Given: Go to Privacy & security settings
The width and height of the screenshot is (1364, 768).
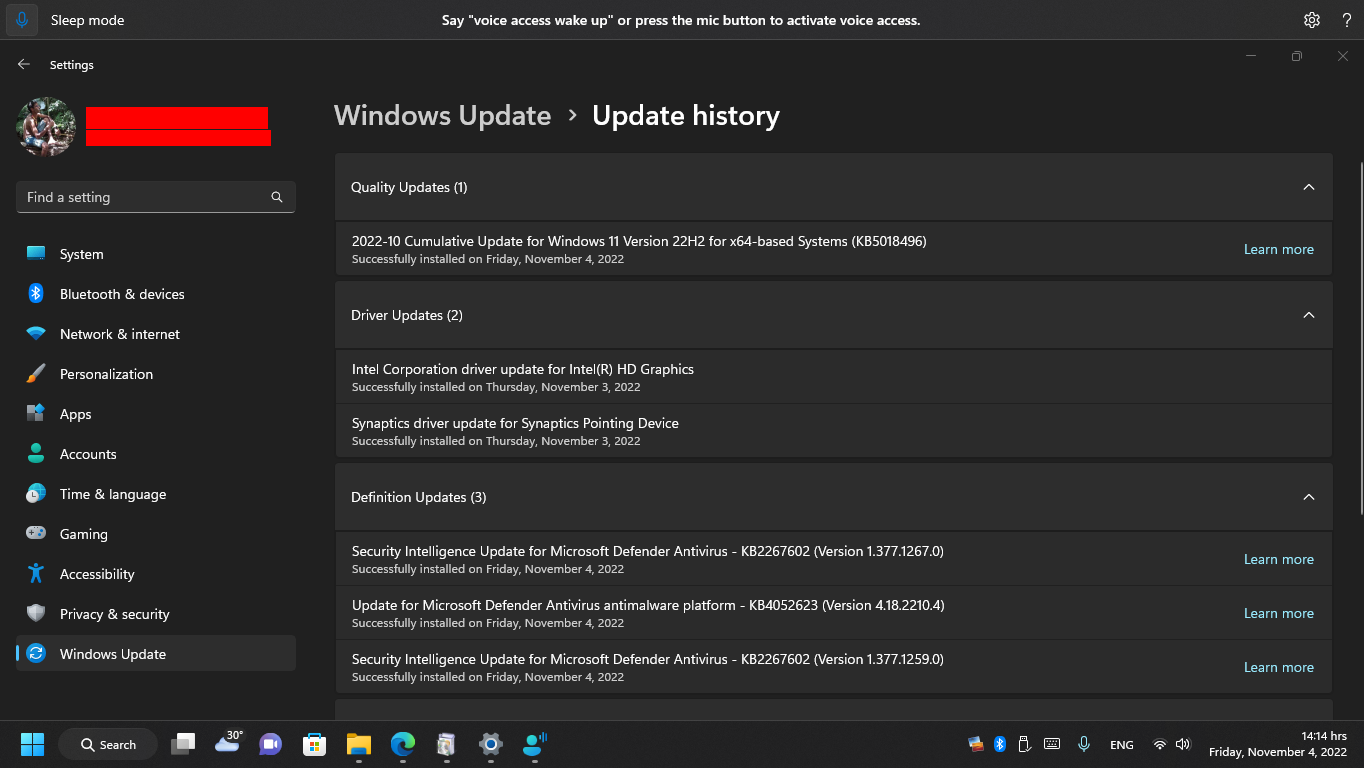Looking at the screenshot, I should (156, 614).
